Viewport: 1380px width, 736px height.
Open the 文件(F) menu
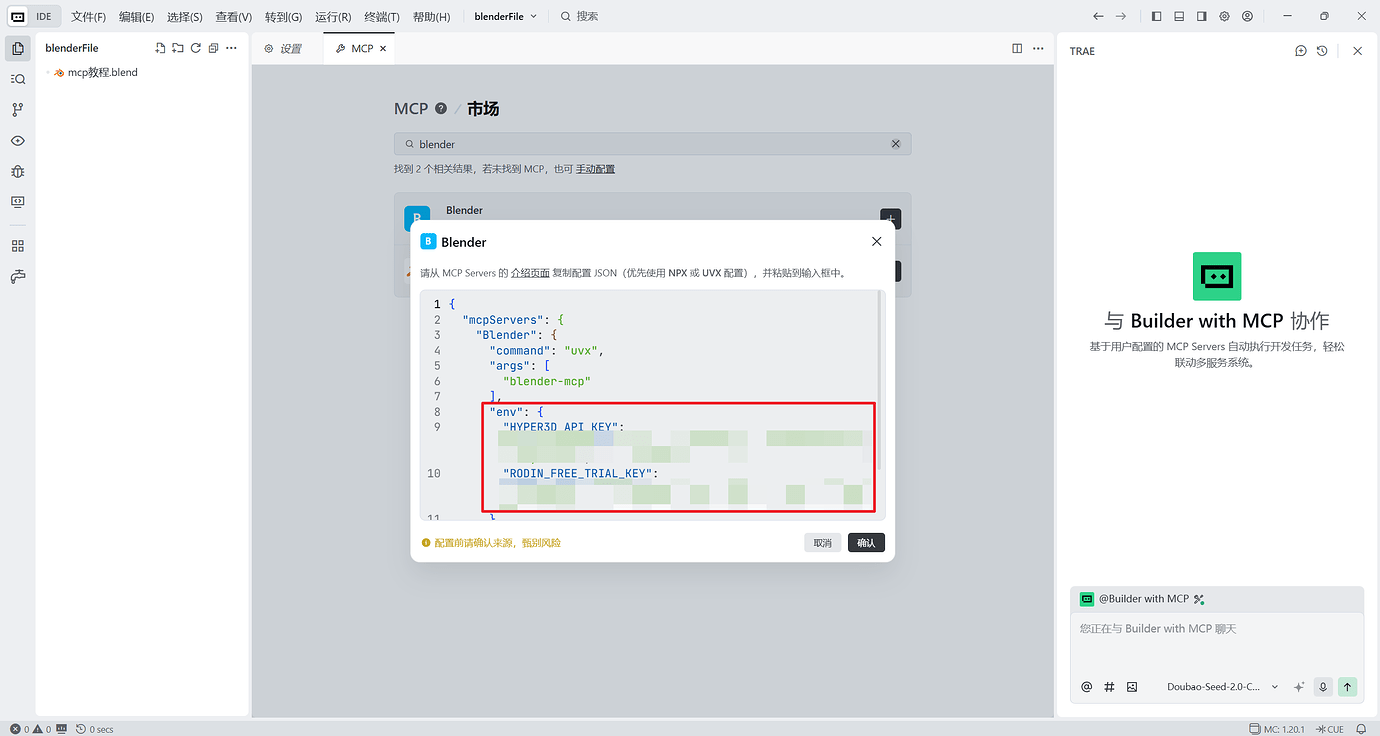[89, 17]
